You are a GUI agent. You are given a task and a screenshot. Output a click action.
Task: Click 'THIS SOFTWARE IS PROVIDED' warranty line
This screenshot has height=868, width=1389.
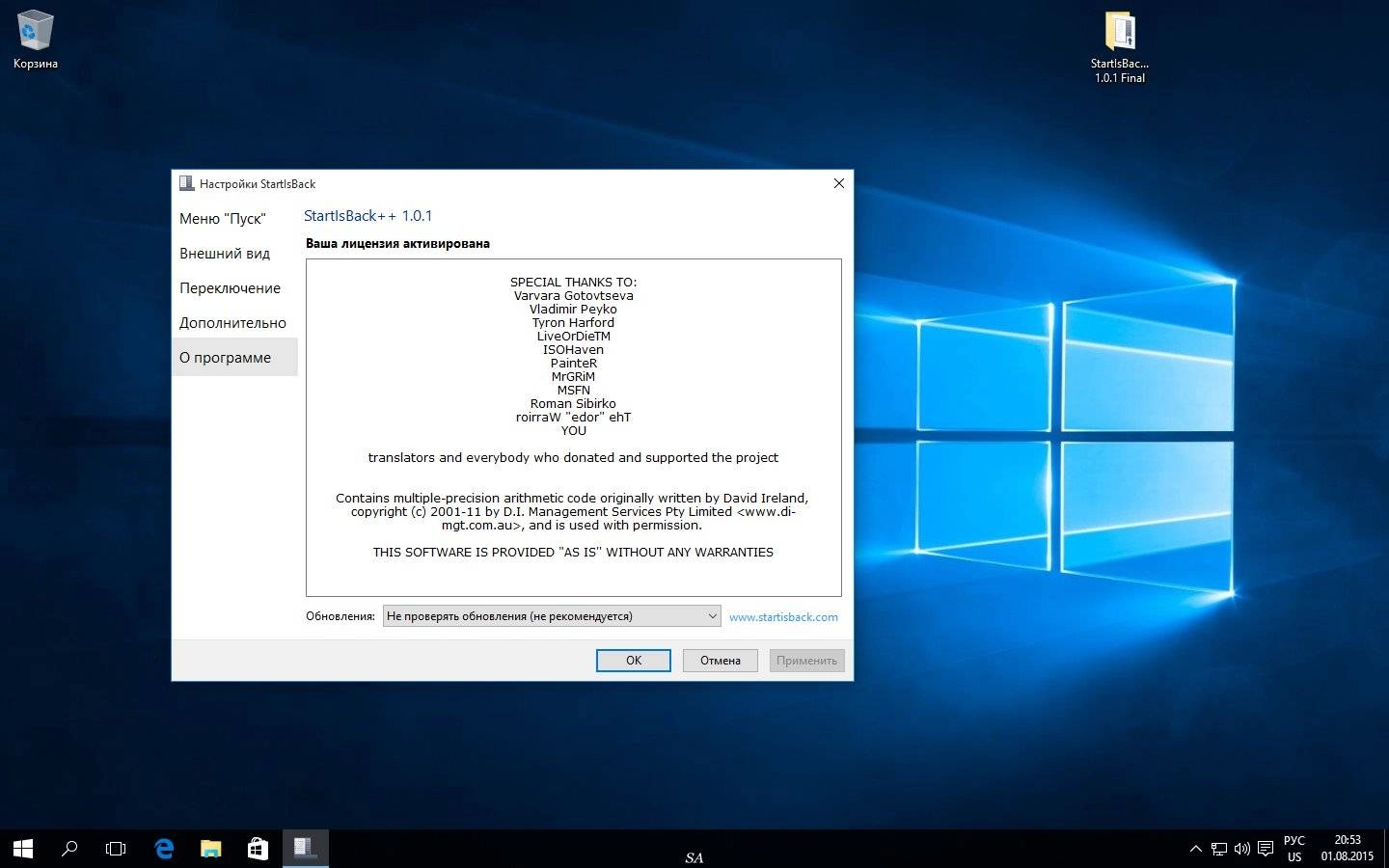coord(573,553)
